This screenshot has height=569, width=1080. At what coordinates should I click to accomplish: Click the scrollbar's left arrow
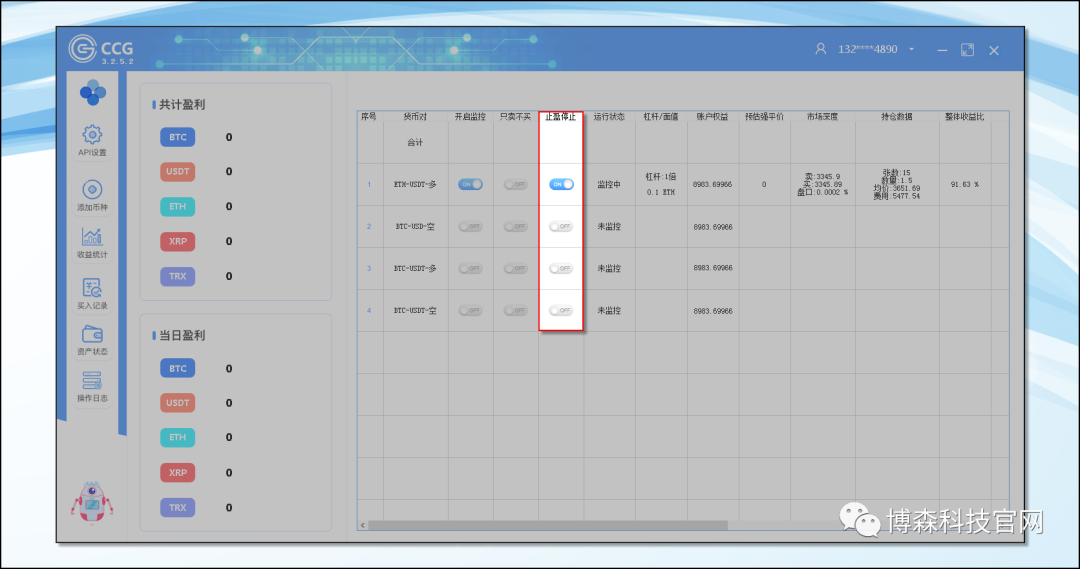pyautogui.click(x=362, y=526)
